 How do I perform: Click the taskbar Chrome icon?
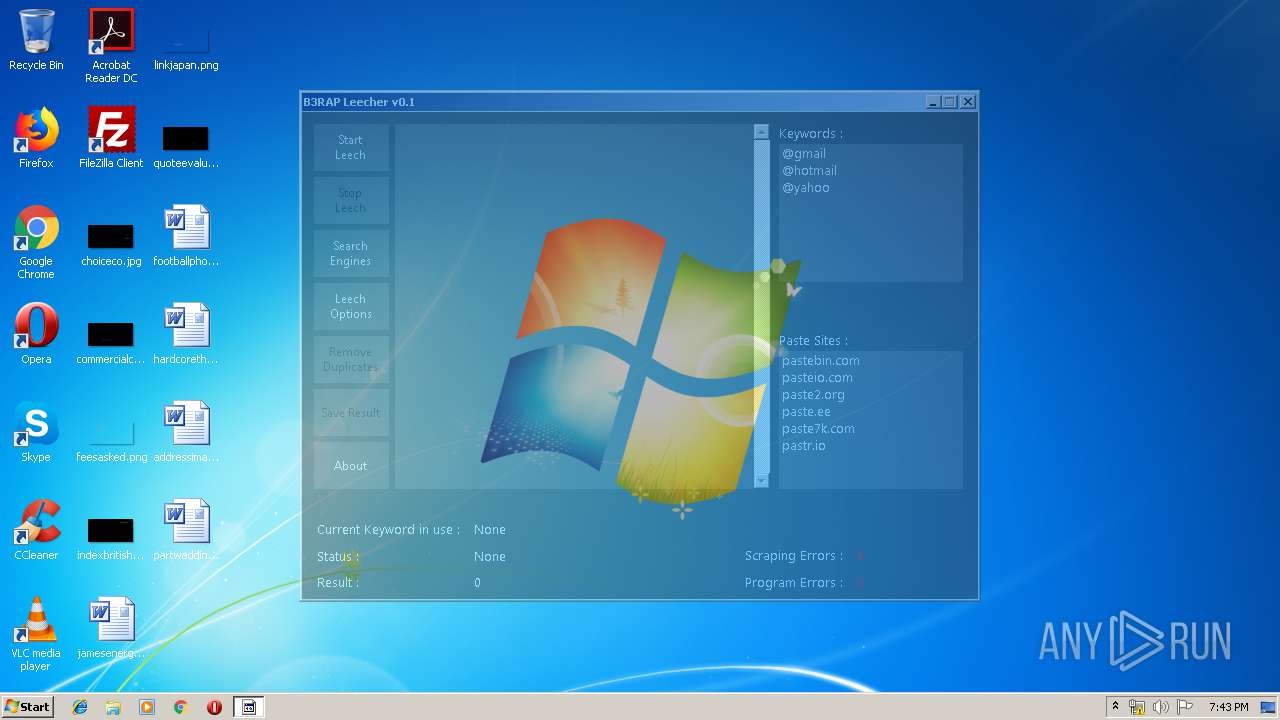point(181,707)
